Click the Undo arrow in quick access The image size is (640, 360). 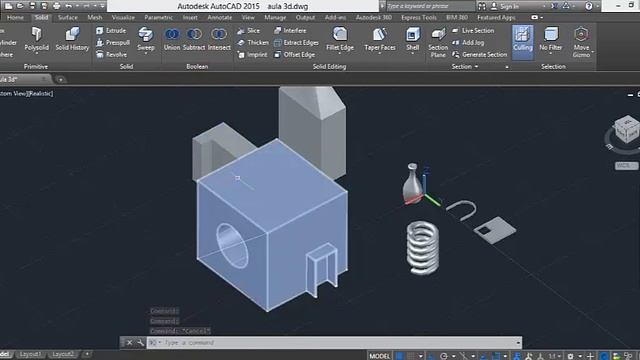68,6
